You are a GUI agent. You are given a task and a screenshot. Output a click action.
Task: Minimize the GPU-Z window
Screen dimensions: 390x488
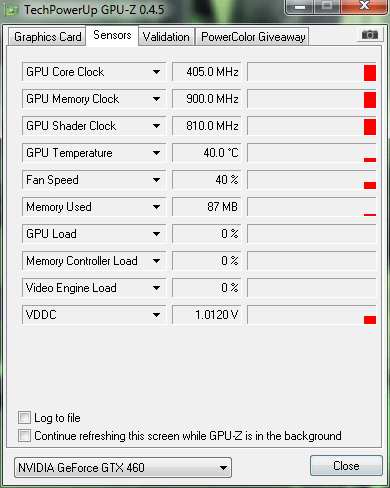[300, 7]
